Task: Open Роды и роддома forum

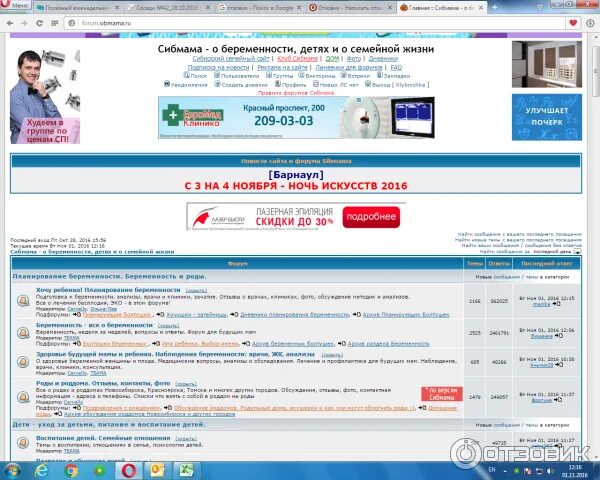Action: [103, 383]
